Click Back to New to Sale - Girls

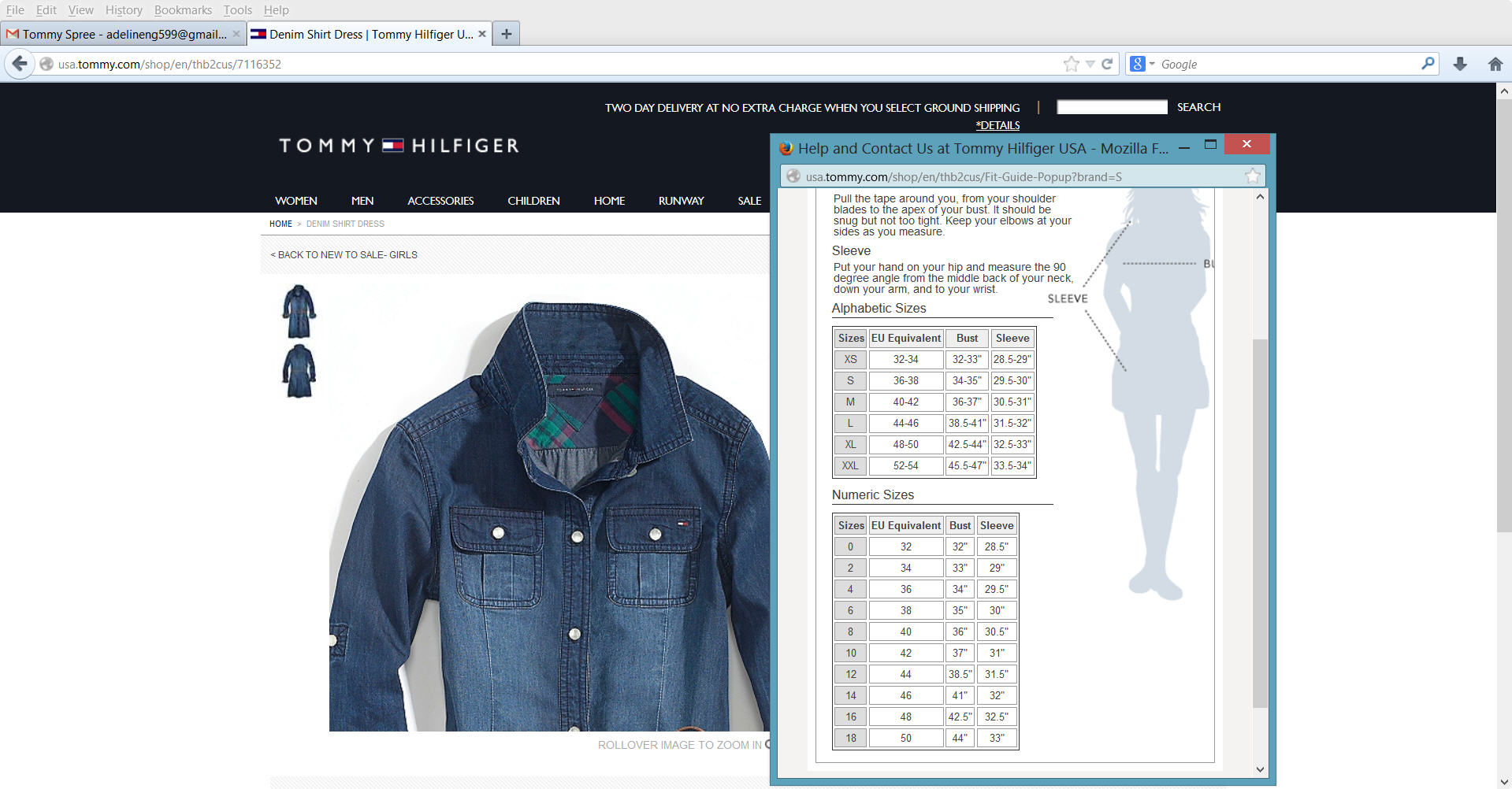(344, 254)
